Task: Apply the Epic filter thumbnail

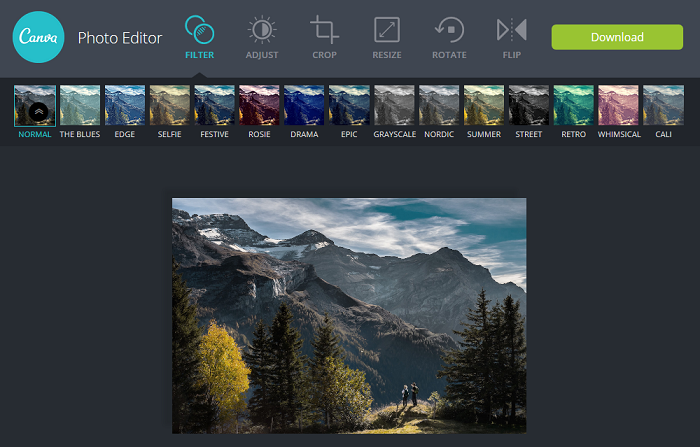Action: 349,105
